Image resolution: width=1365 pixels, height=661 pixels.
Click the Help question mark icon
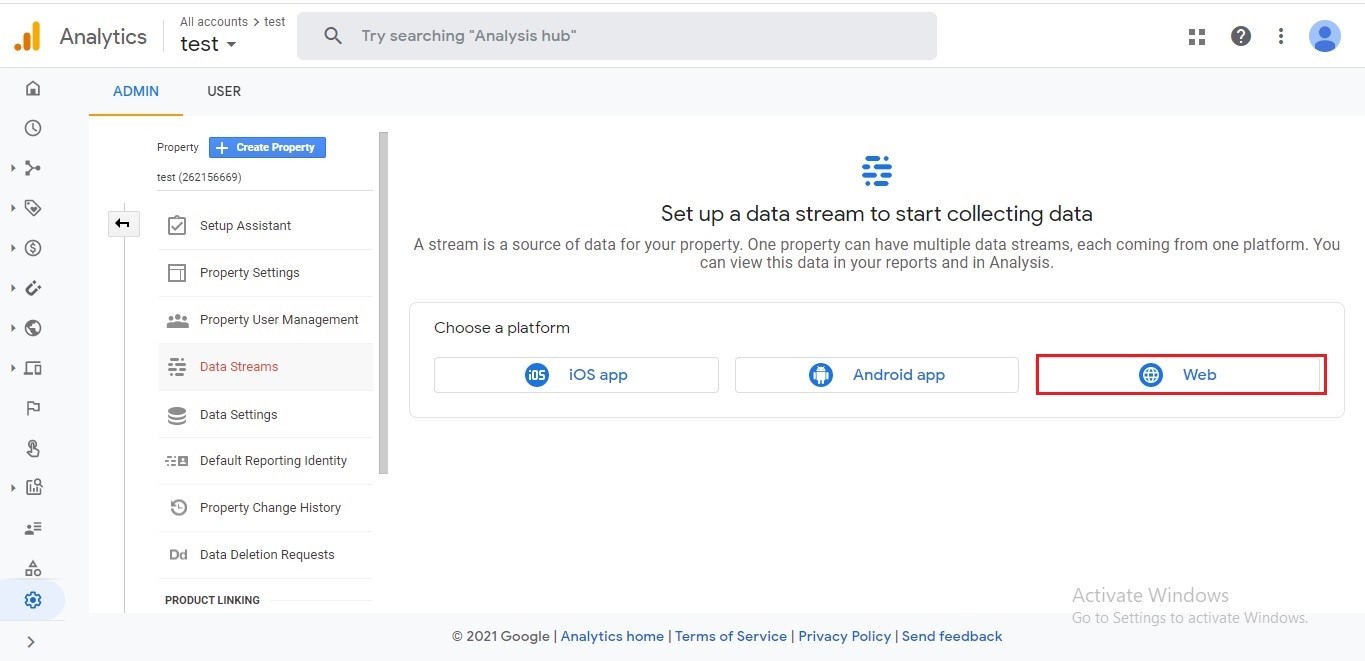point(1241,37)
